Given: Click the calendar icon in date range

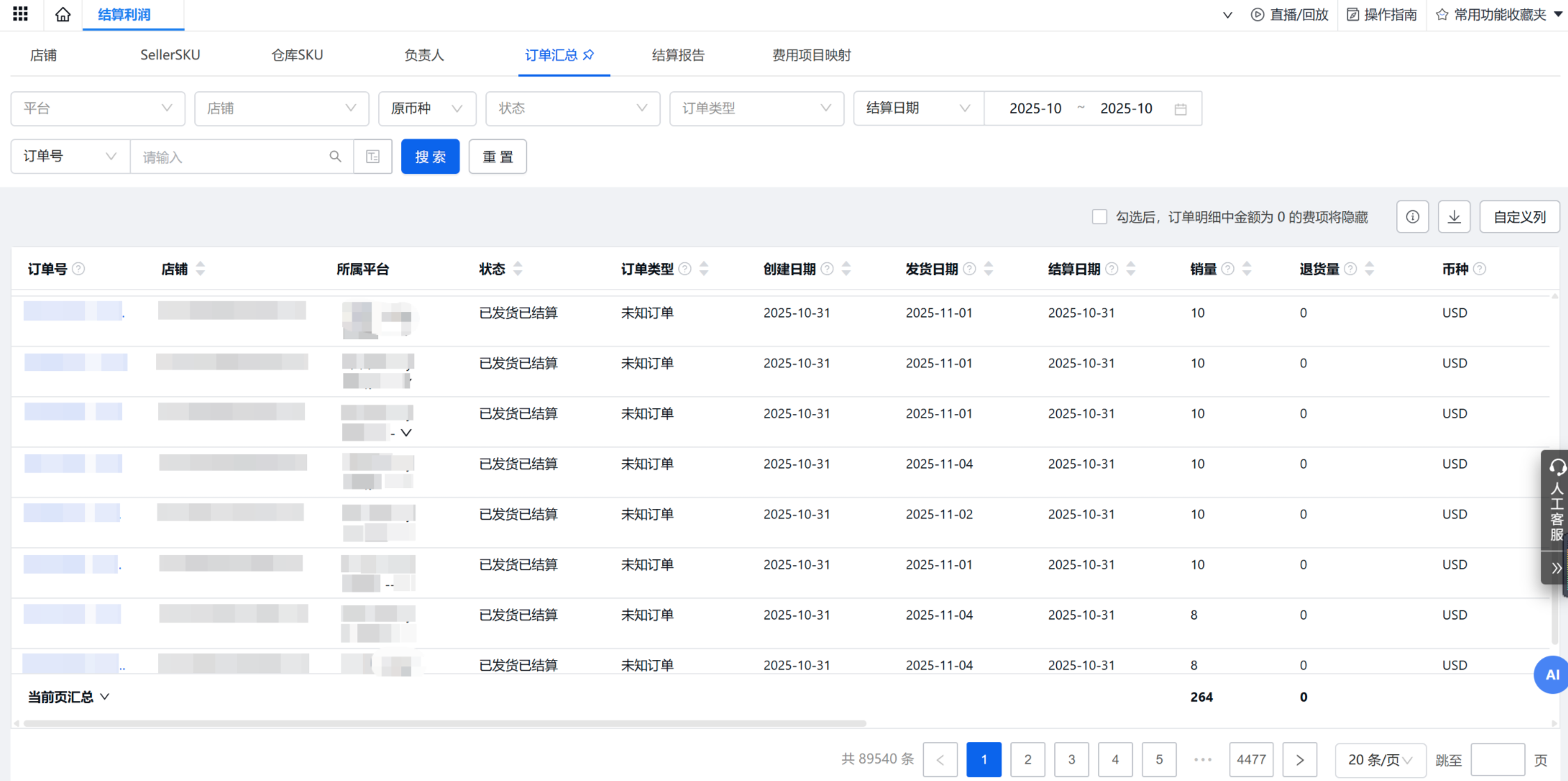Looking at the screenshot, I should click(1180, 109).
